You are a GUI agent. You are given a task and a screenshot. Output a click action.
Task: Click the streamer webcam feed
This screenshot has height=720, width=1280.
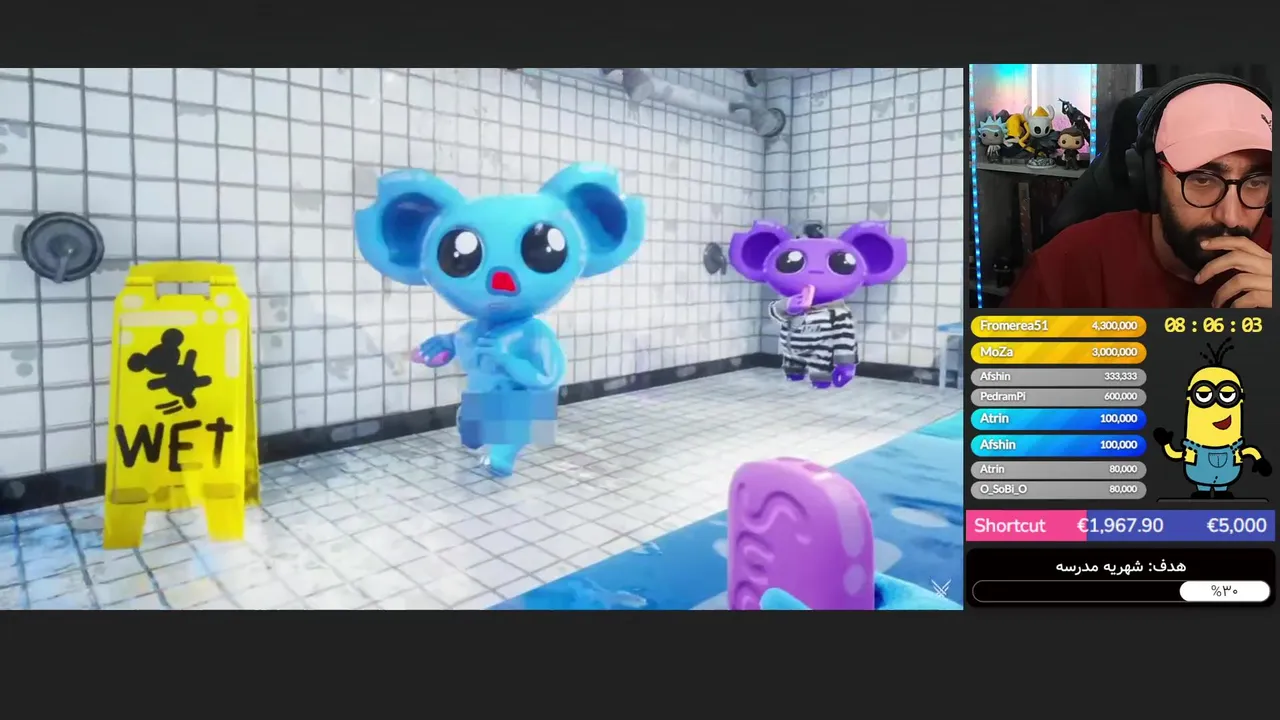pos(1121,187)
